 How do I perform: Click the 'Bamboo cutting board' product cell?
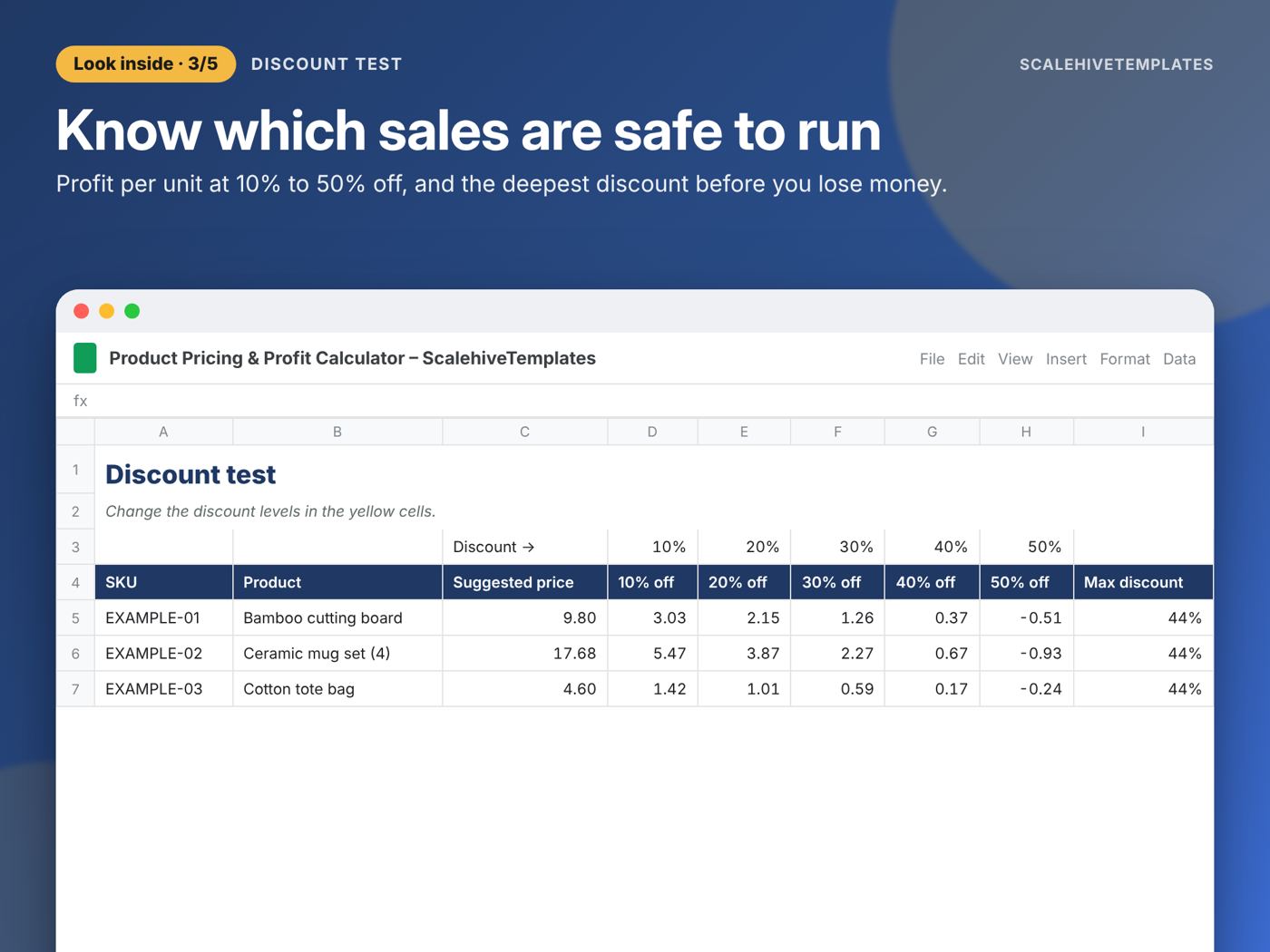pyautogui.click(x=337, y=617)
